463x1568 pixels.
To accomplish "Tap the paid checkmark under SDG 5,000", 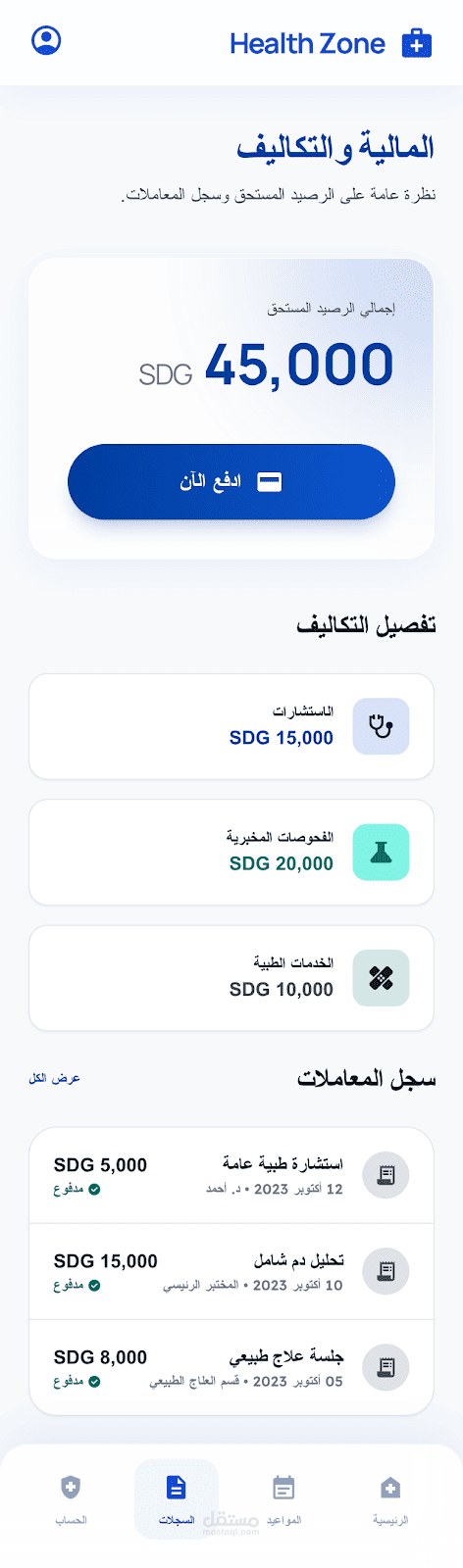I will click(94, 1190).
